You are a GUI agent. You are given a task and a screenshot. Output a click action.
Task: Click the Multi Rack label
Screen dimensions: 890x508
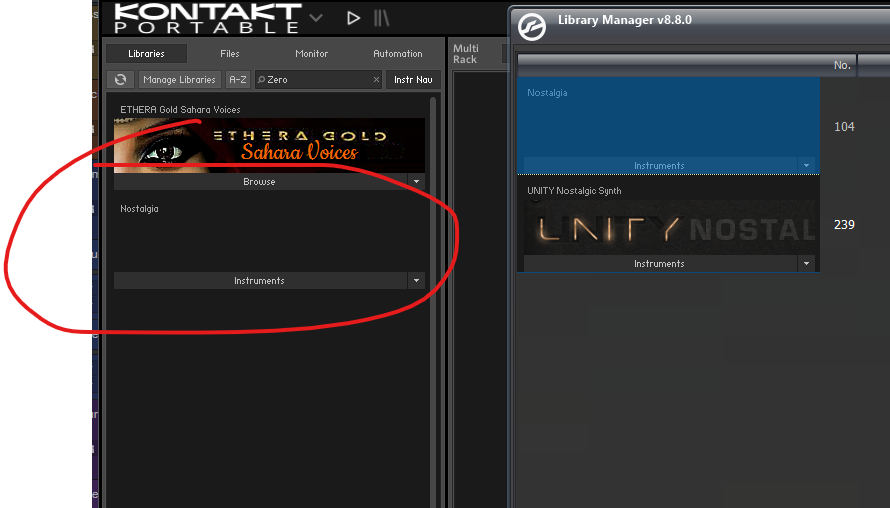click(465, 53)
